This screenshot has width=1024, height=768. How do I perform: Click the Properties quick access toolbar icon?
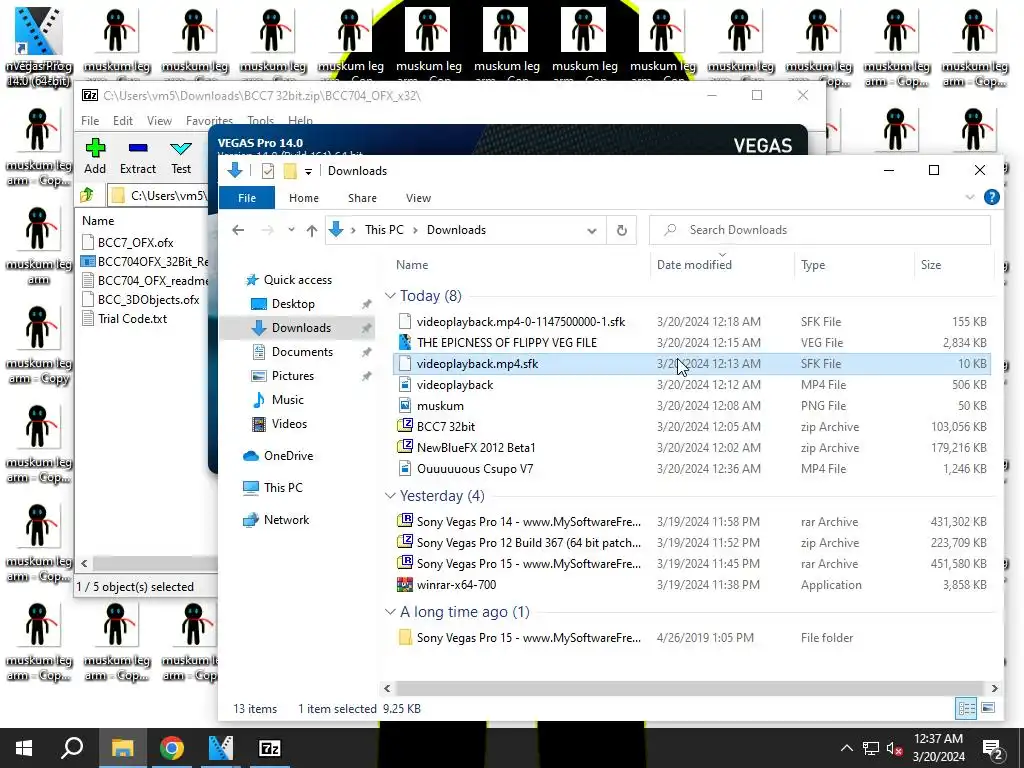click(268, 171)
